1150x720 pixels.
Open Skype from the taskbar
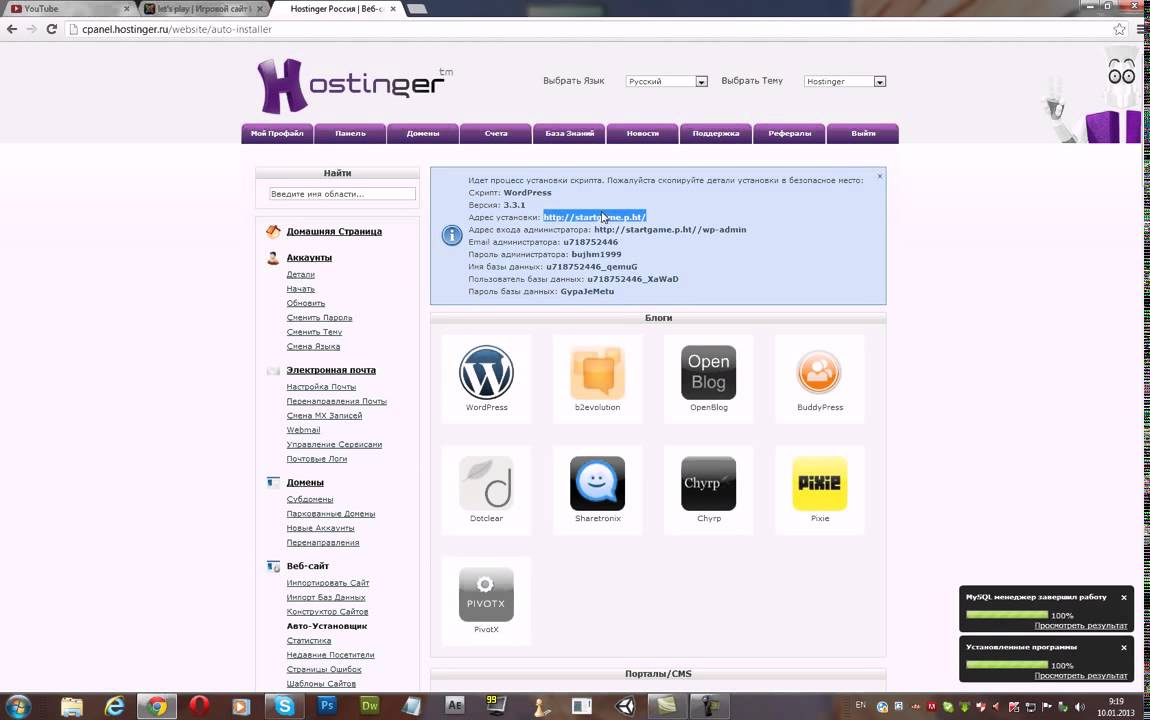click(284, 705)
